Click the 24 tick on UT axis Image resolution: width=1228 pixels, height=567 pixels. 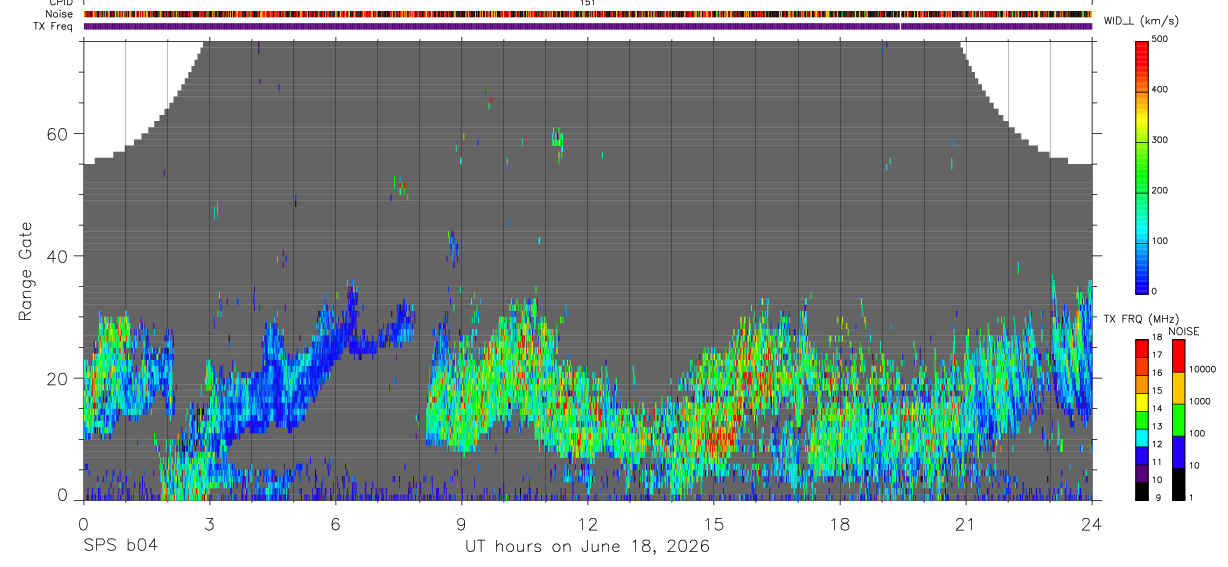coord(1091,523)
